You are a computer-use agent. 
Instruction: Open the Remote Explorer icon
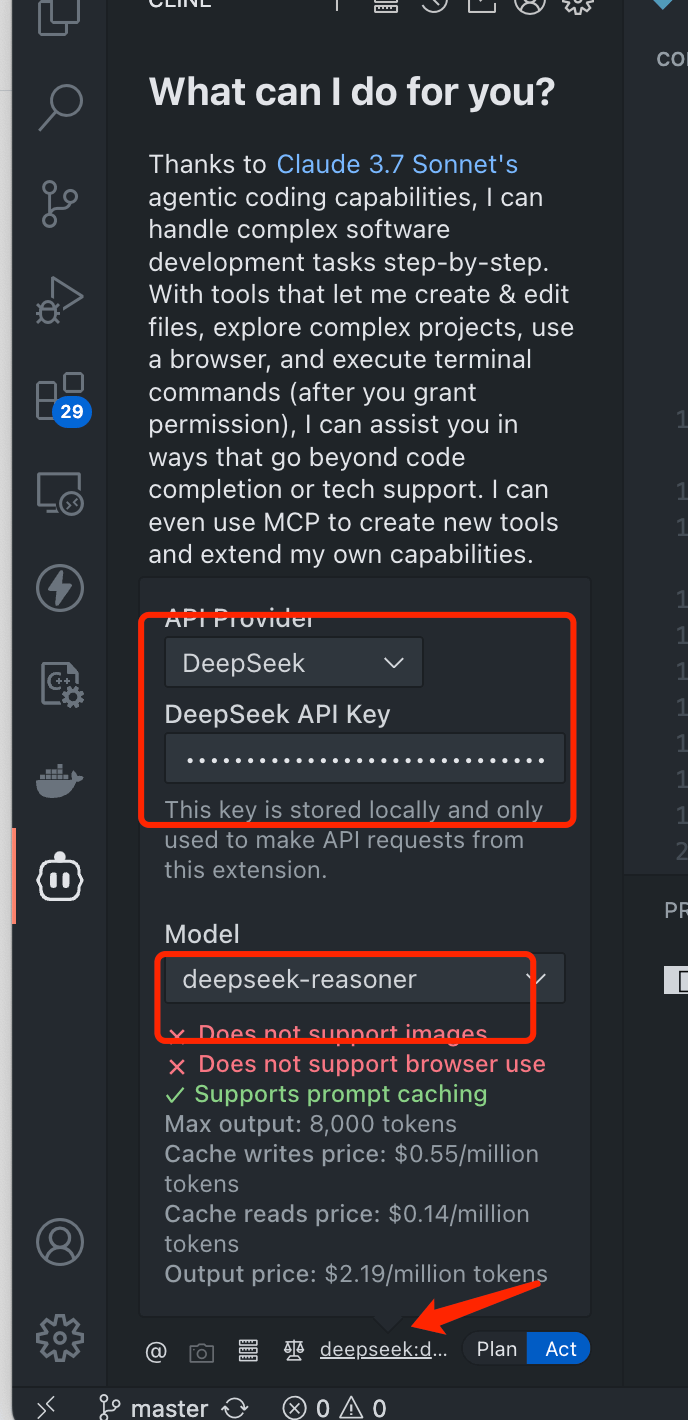coord(60,492)
